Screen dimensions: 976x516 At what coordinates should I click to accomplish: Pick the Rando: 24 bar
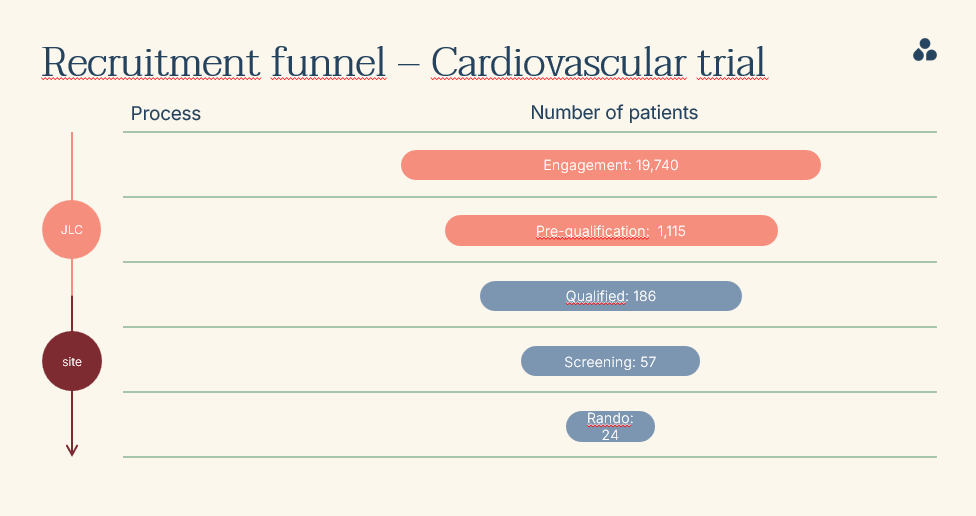(x=610, y=427)
